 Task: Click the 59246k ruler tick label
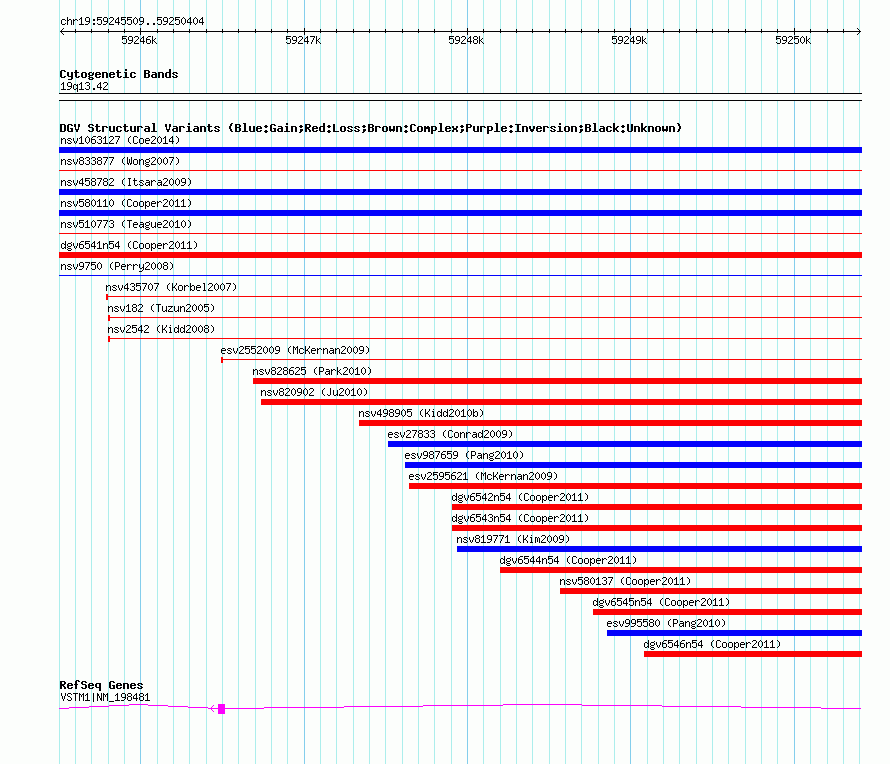pos(139,40)
